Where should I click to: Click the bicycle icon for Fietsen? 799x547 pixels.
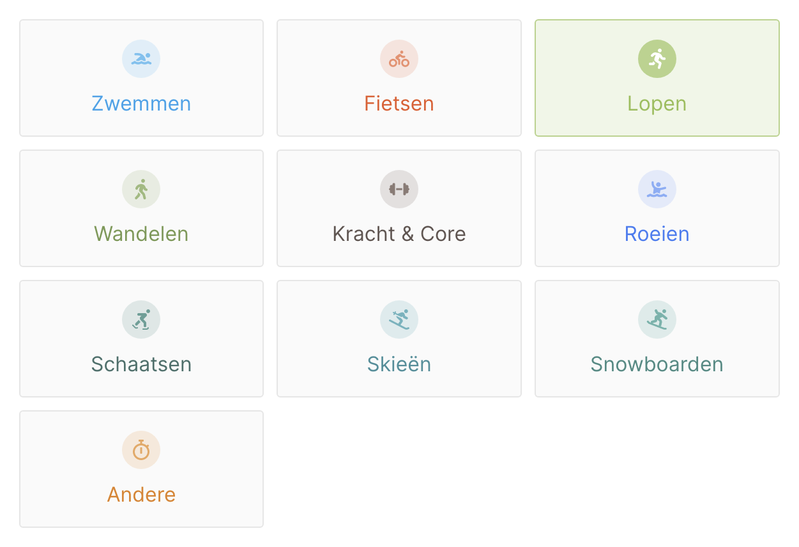(399, 59)
